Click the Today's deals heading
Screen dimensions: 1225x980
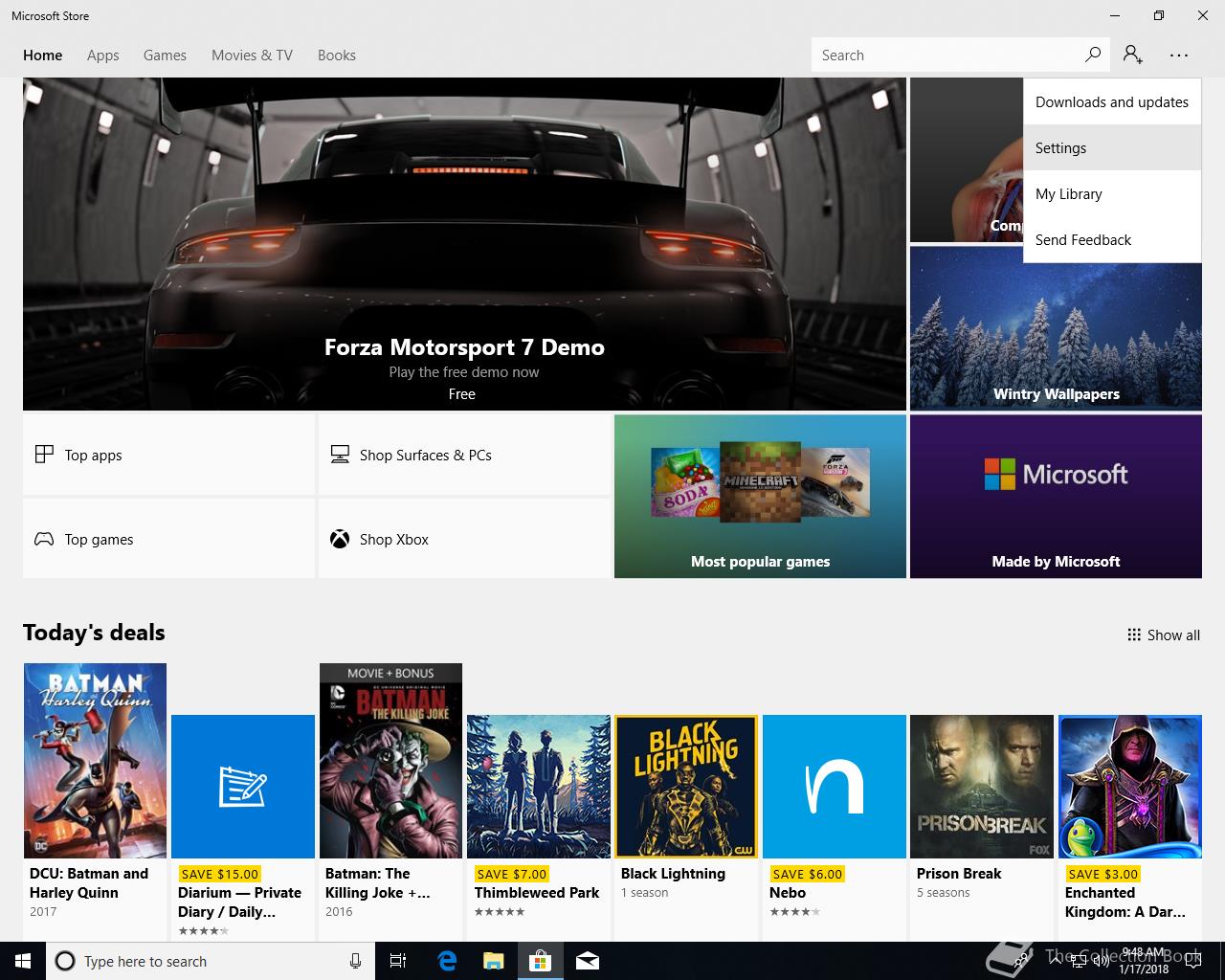coord(94,633)
